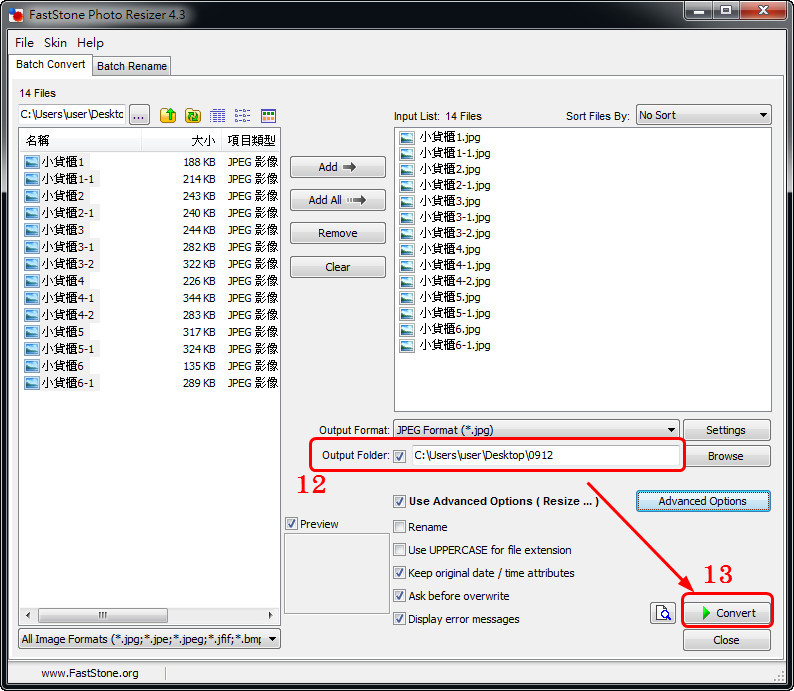Screen dimensions: 794x691
Task: Go up one folder level icon
Action: (x=168, y=115)
